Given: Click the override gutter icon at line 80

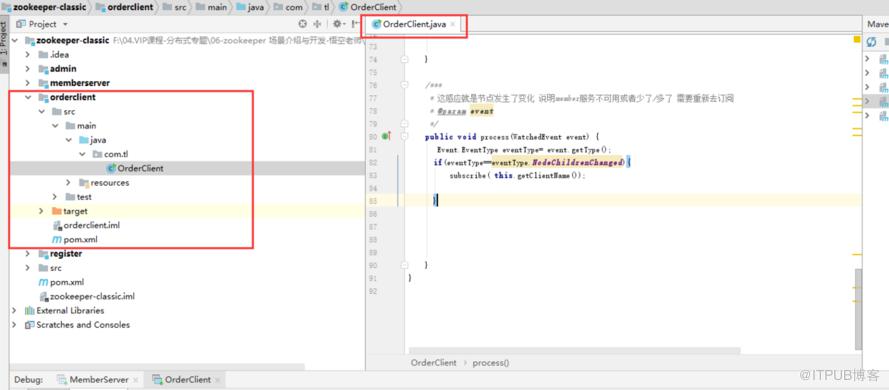Looking at the screenshot, I should 386,136.
